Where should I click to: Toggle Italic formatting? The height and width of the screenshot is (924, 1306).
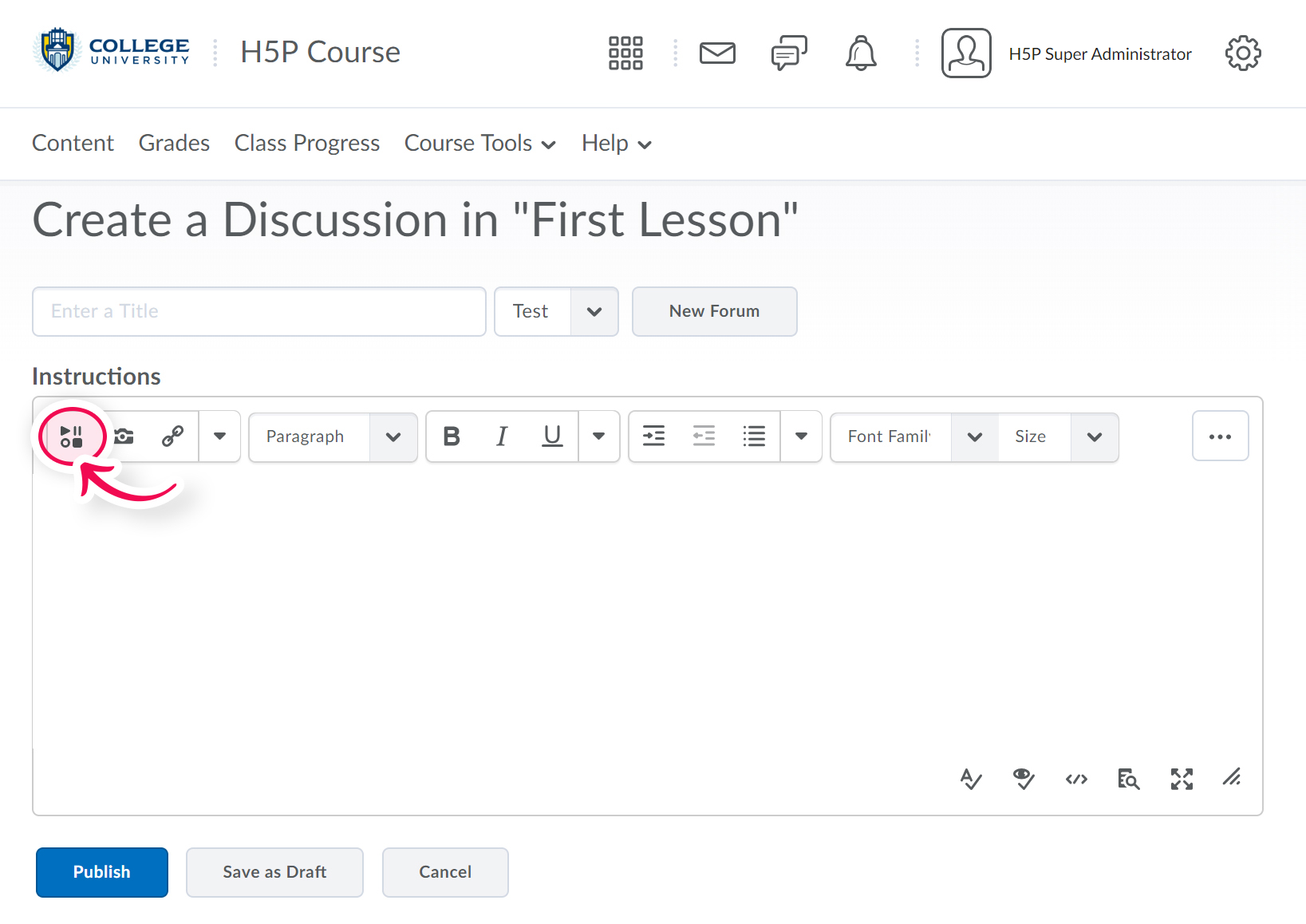point(502,436)
